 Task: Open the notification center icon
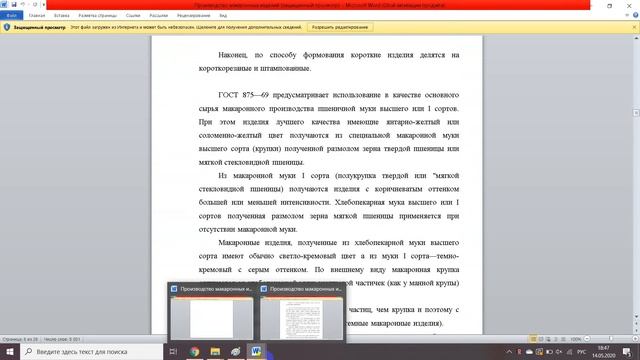(627, 352)
